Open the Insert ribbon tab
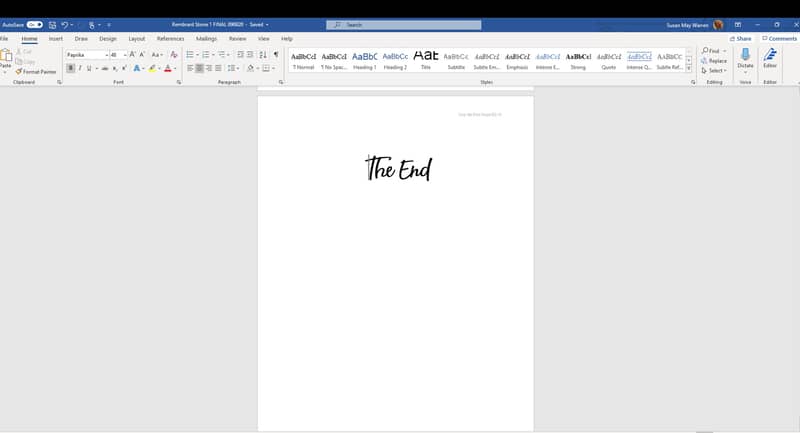Screen dimensions: 800x433 tap(56, 38)
